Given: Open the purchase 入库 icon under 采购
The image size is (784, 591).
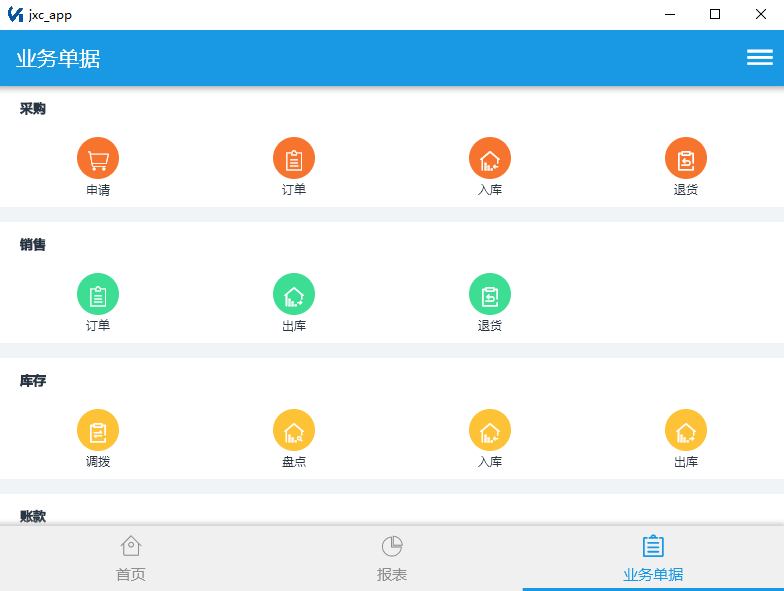Looking at the screenshot, I should tap(490, 158).
